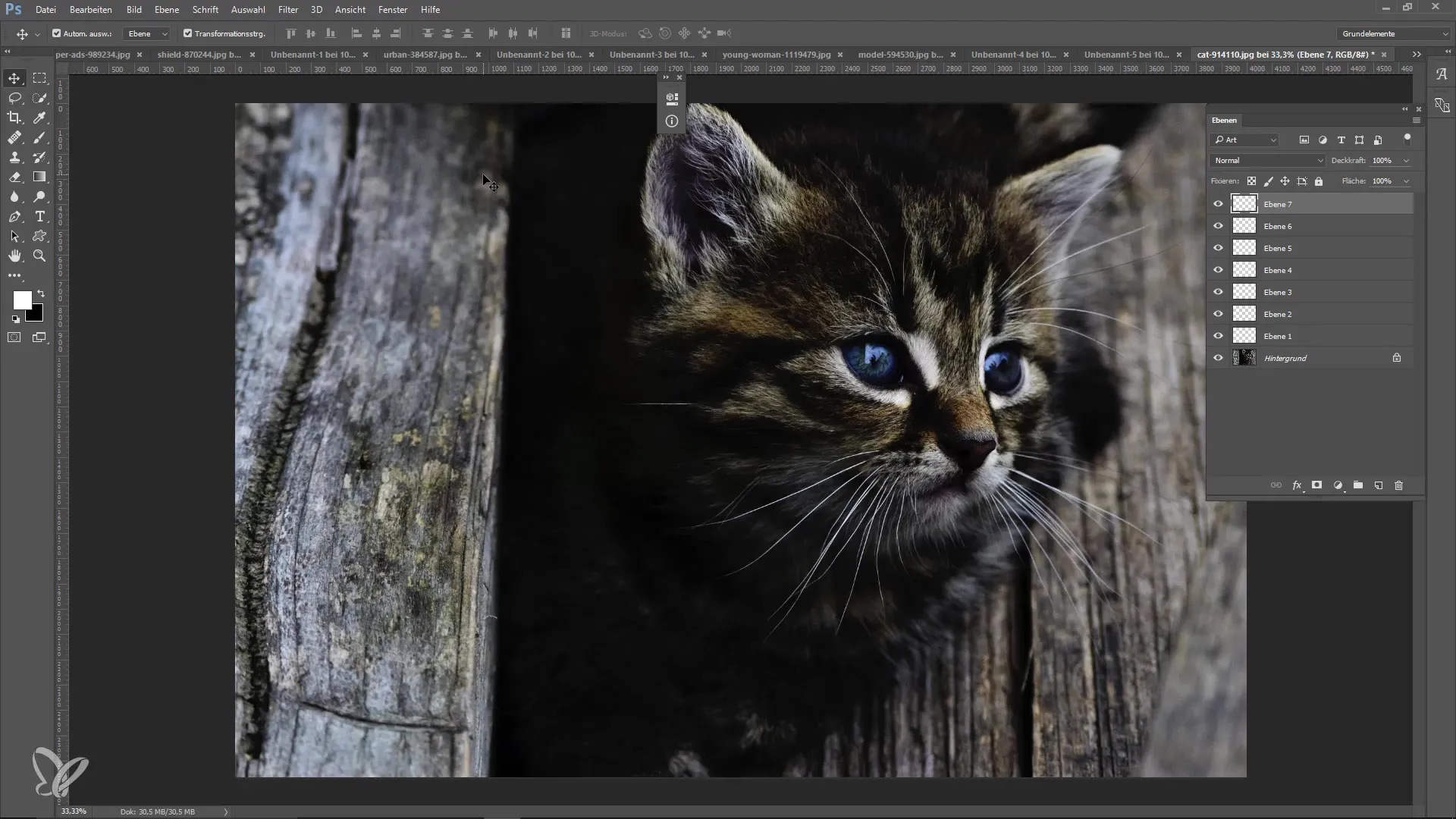Open the Bearbeiten menu
1456x819 pixels.
(x=91, y=10)
